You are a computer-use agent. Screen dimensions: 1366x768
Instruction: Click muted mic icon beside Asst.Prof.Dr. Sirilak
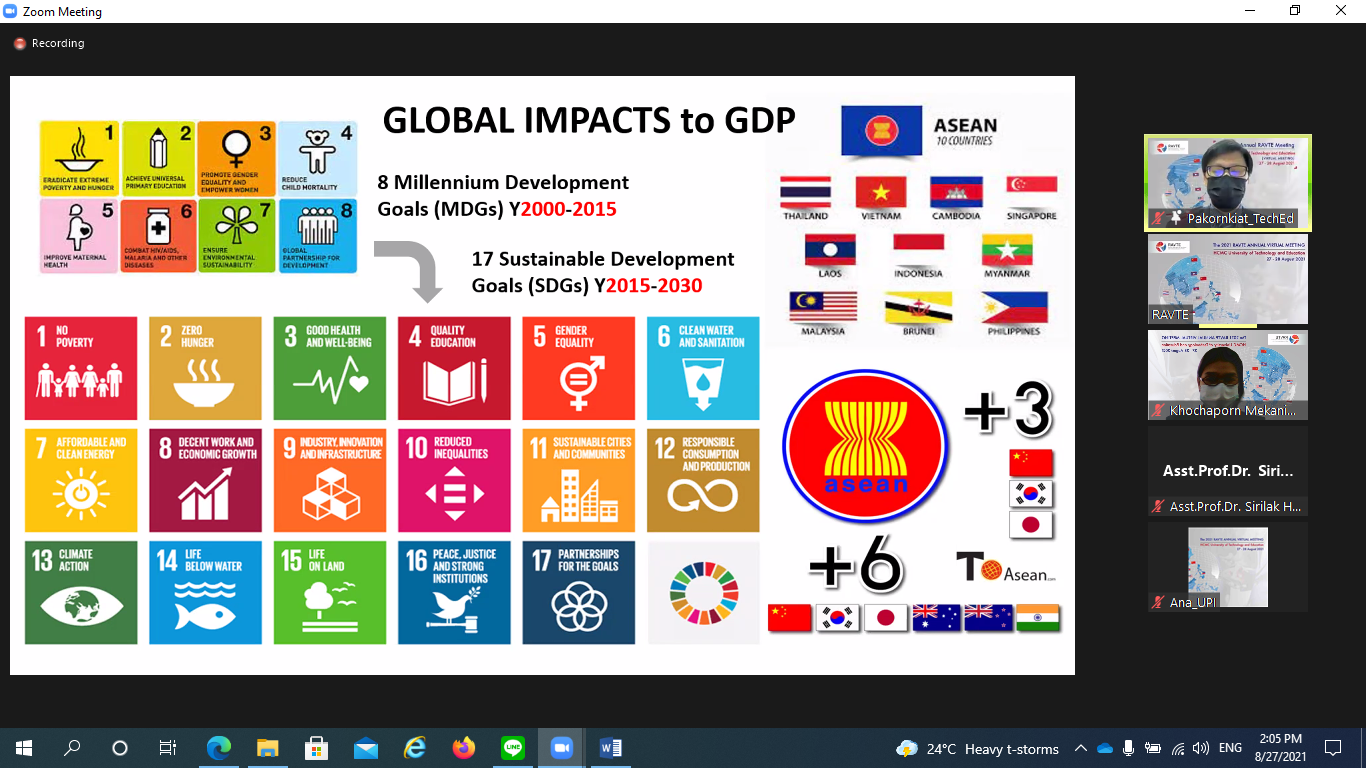[x=1158, y=507]
